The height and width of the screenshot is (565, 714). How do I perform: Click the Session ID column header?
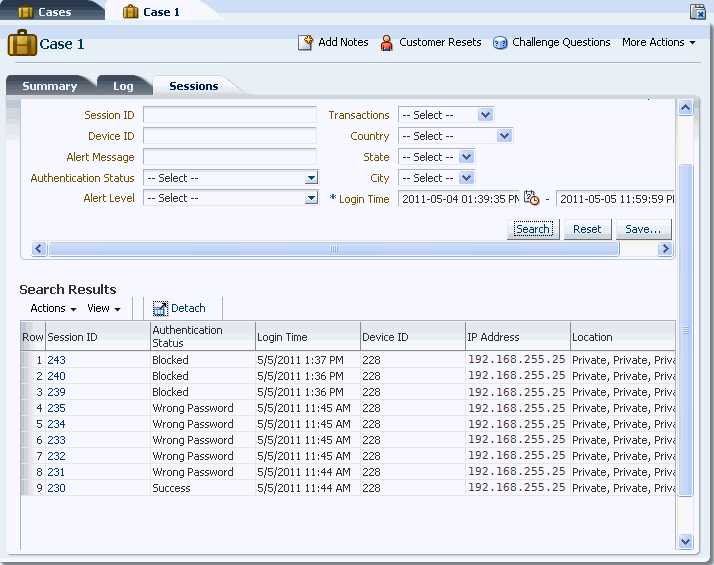97,336
